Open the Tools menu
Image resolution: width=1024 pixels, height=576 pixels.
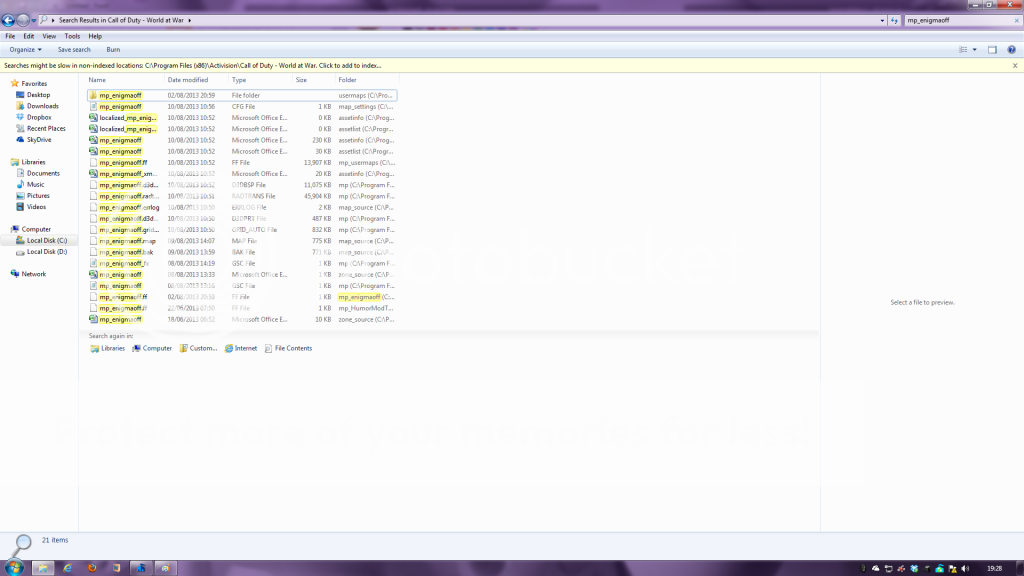click(x=72, y=36)
